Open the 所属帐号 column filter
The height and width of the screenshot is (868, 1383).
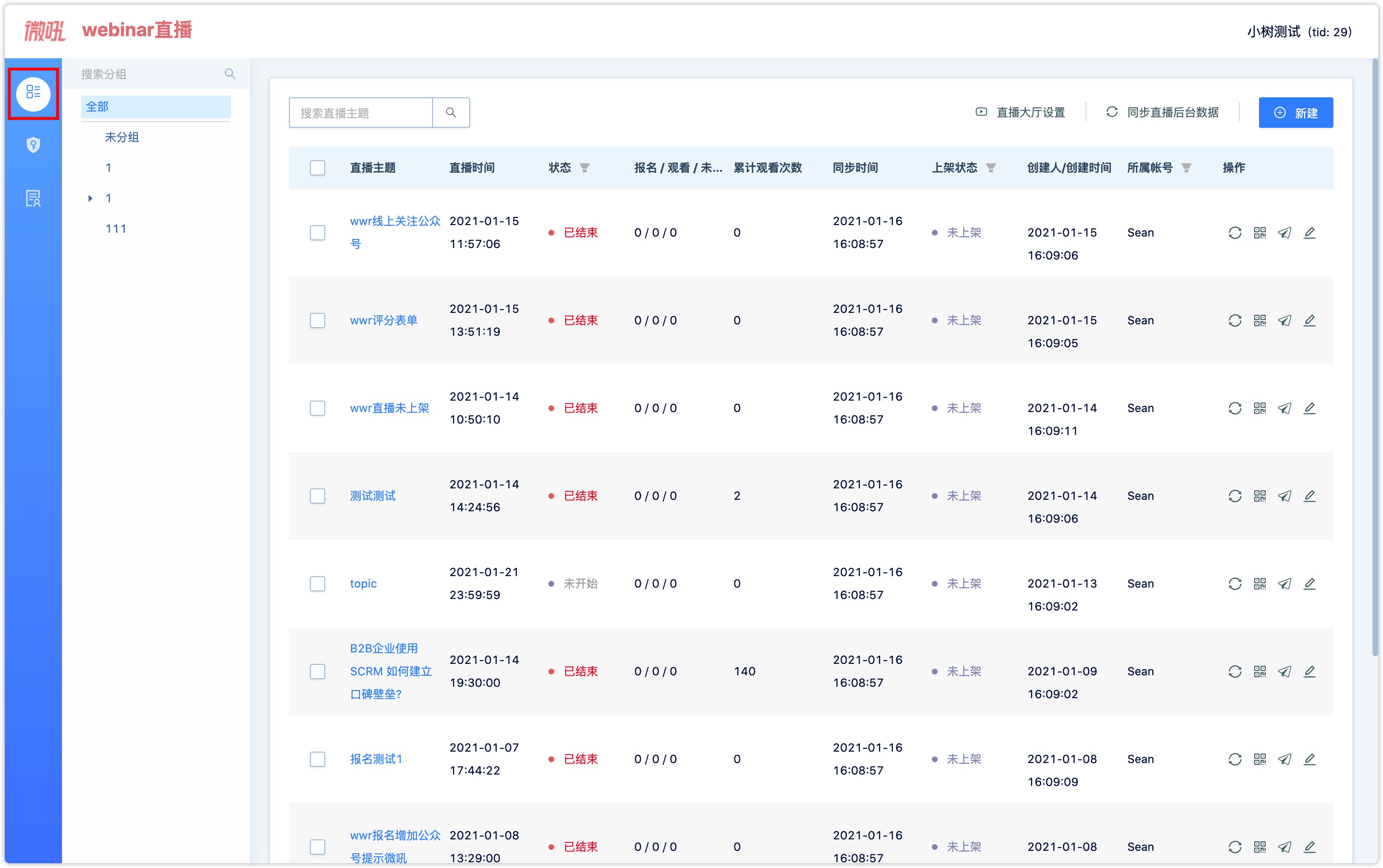click(x=1186, y=168)
